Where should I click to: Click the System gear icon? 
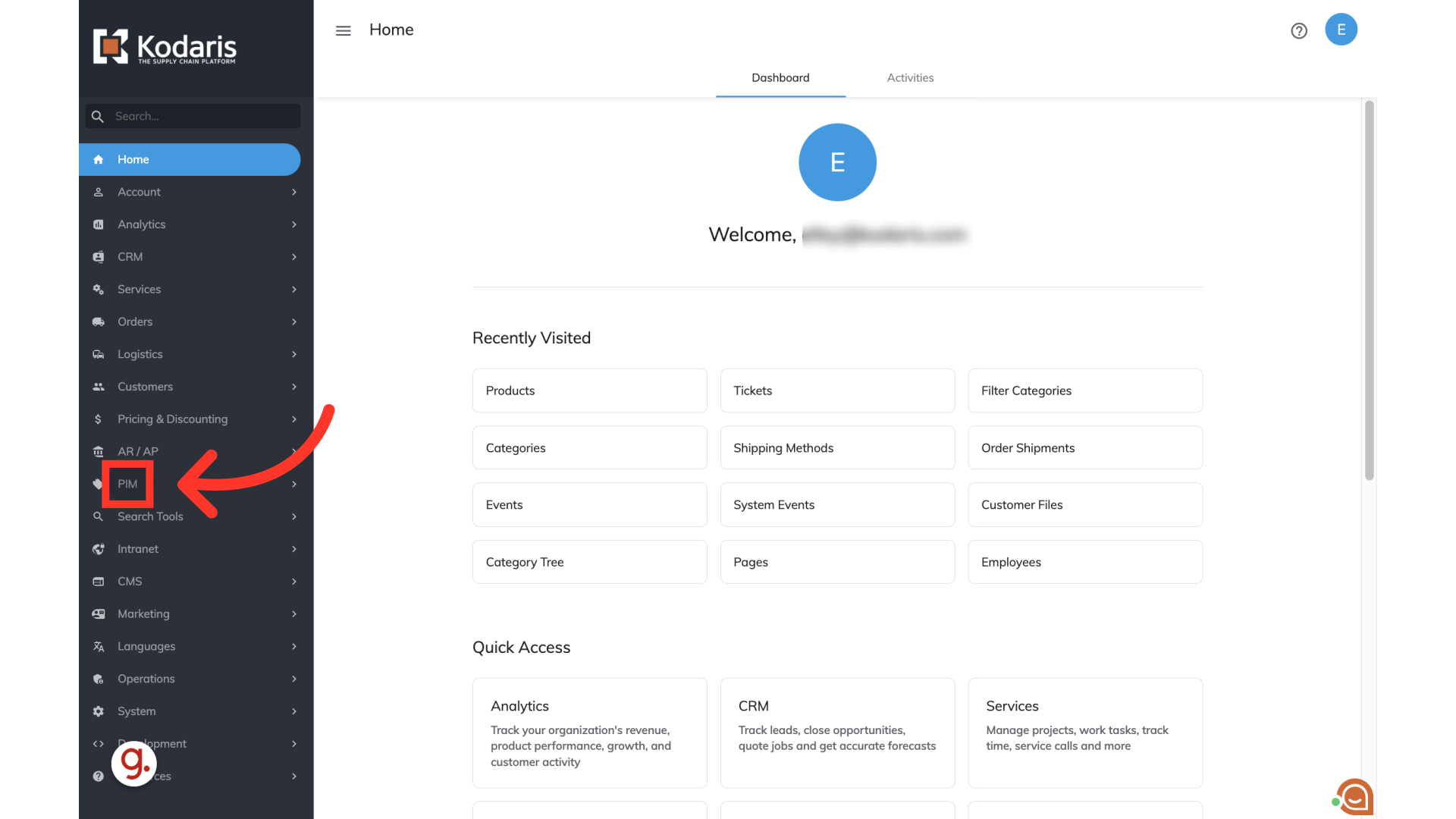click(99, 711)
